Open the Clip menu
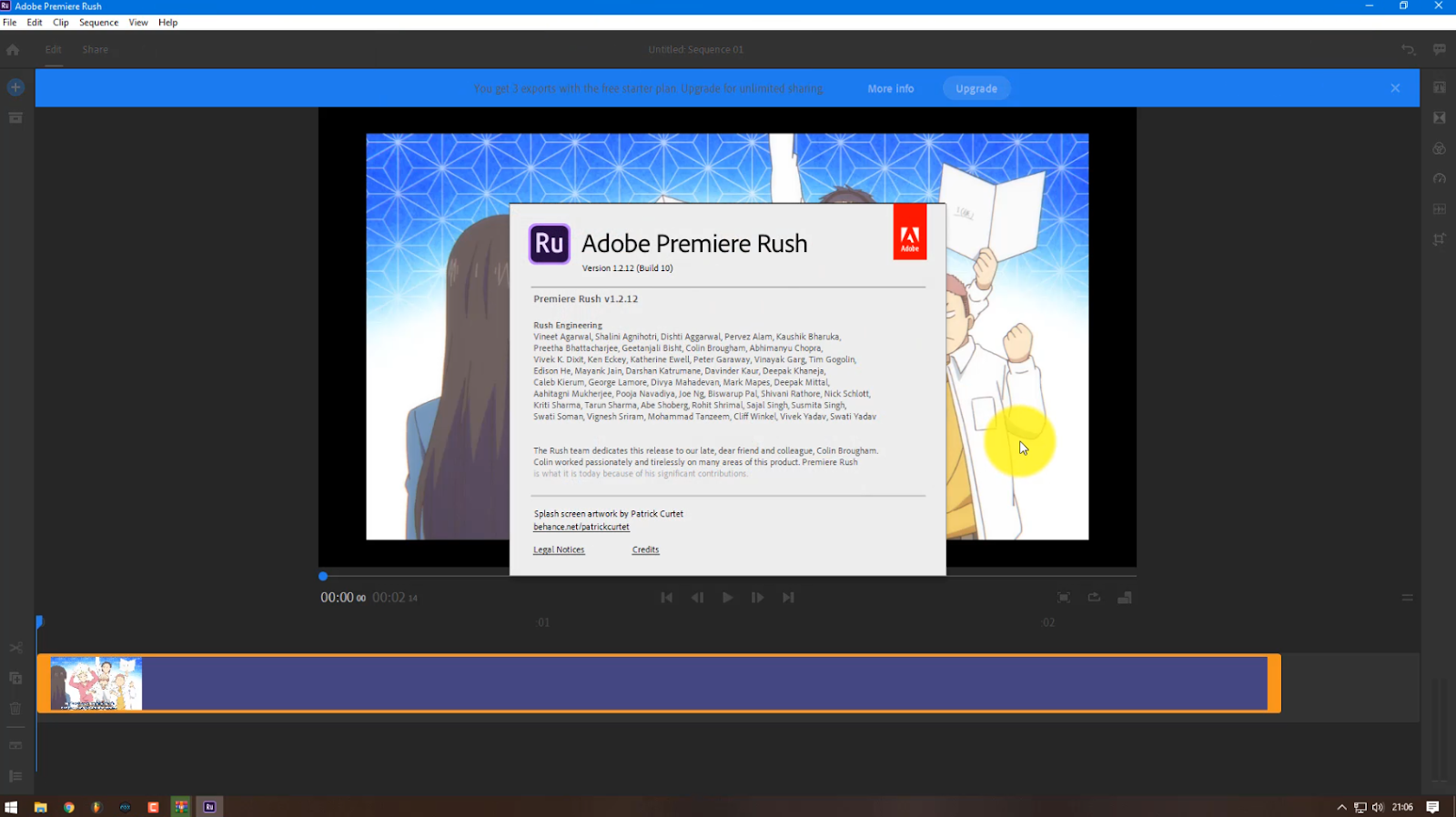Screen dimensions: 1456x817 coord(61,23)
